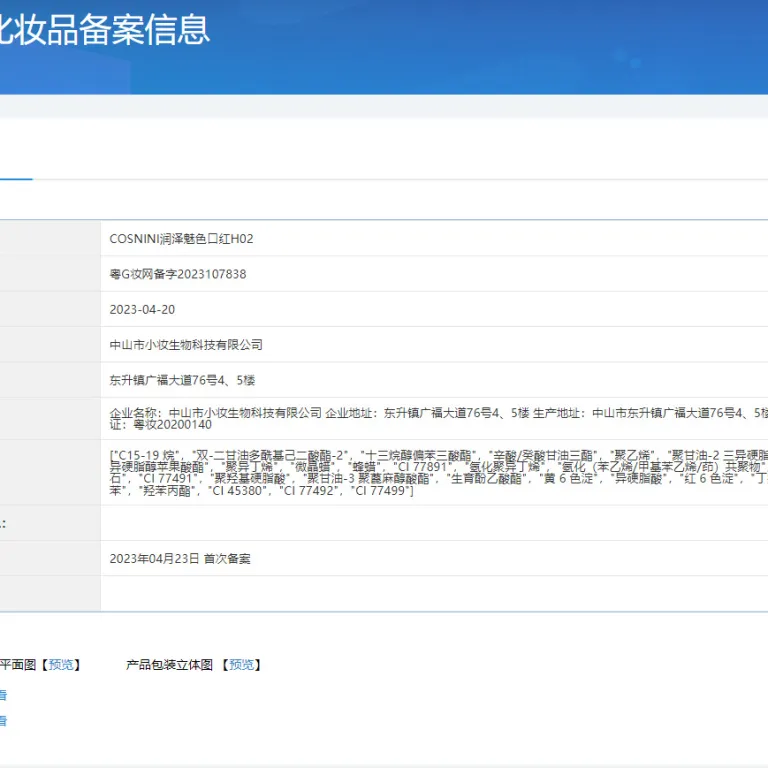Click license number 粤妆20200140
768x768 pixels.
click(172, 425)
